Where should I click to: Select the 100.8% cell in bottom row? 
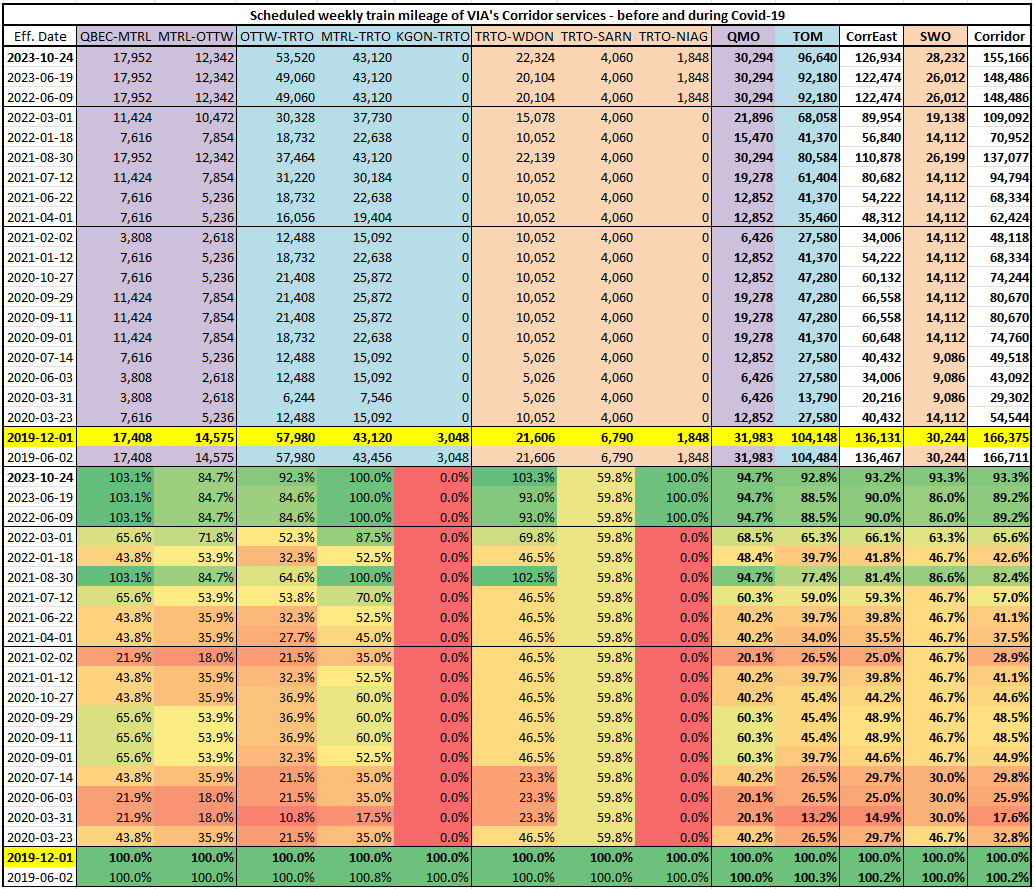[355, 877]
